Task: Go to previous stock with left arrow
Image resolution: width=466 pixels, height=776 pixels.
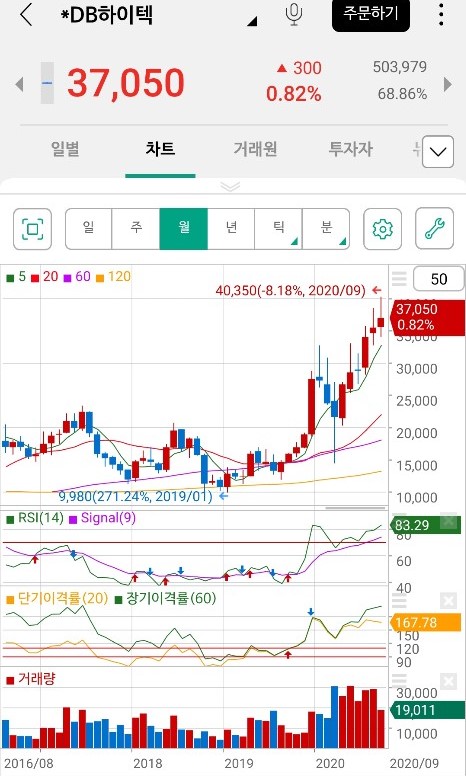Action: click(x=19, y=84)
